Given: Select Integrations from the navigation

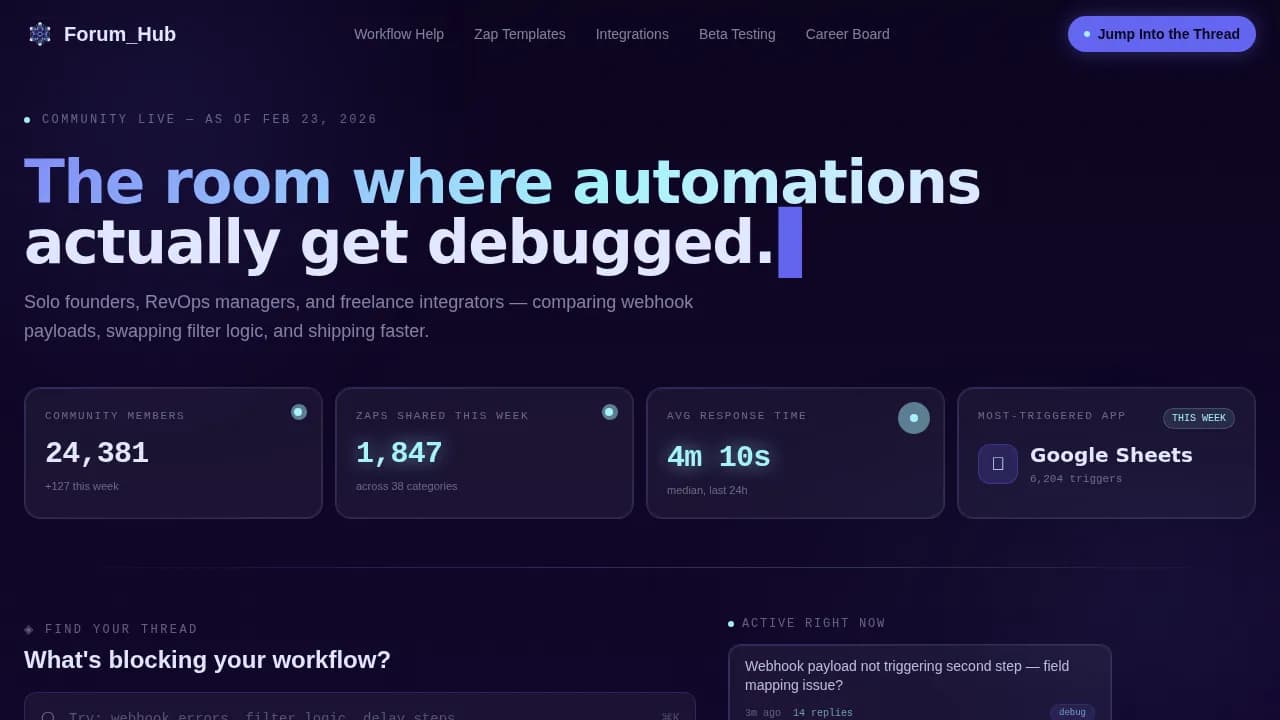Looking at the screenshot, I should click(632, 33).
